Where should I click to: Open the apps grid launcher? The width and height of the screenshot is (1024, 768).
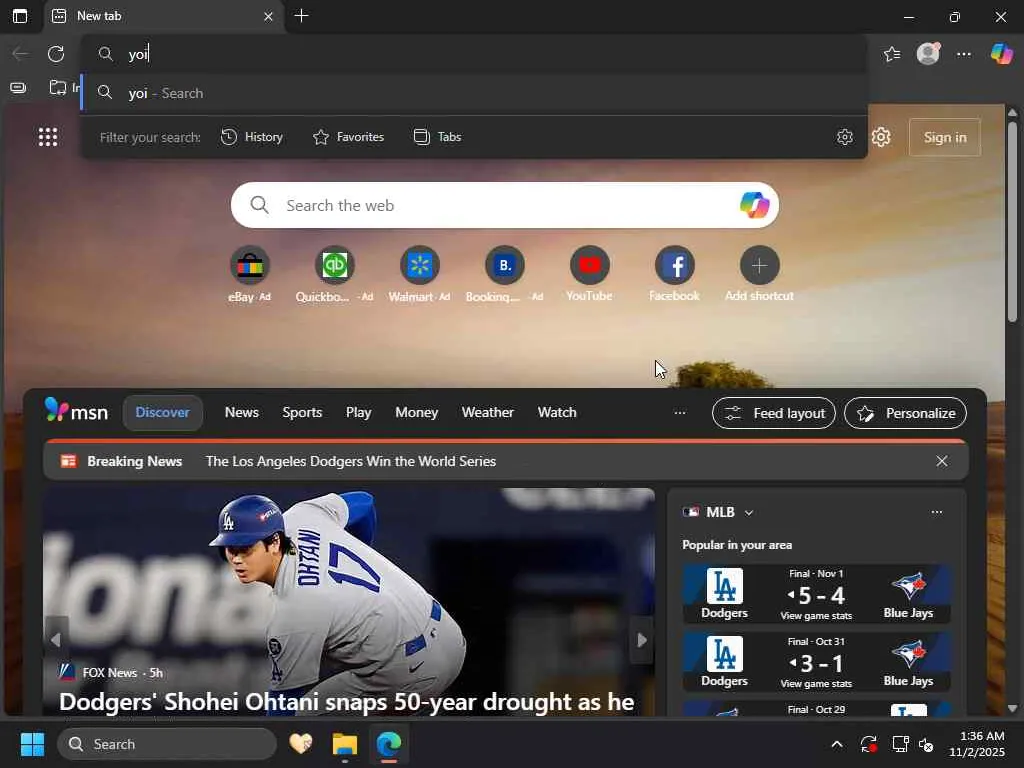[48, 137]
